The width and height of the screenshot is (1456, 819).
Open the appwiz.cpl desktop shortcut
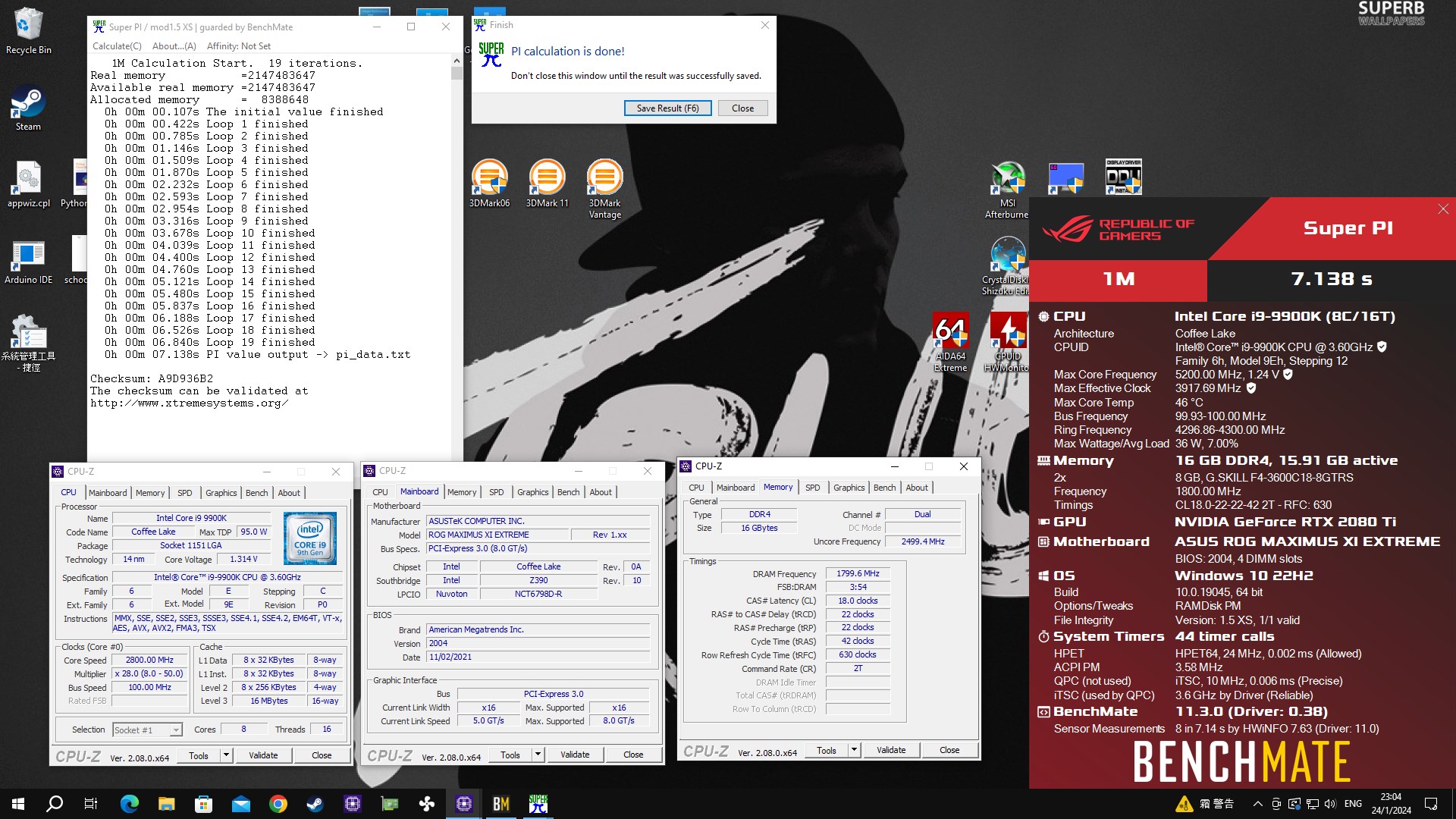28,184
